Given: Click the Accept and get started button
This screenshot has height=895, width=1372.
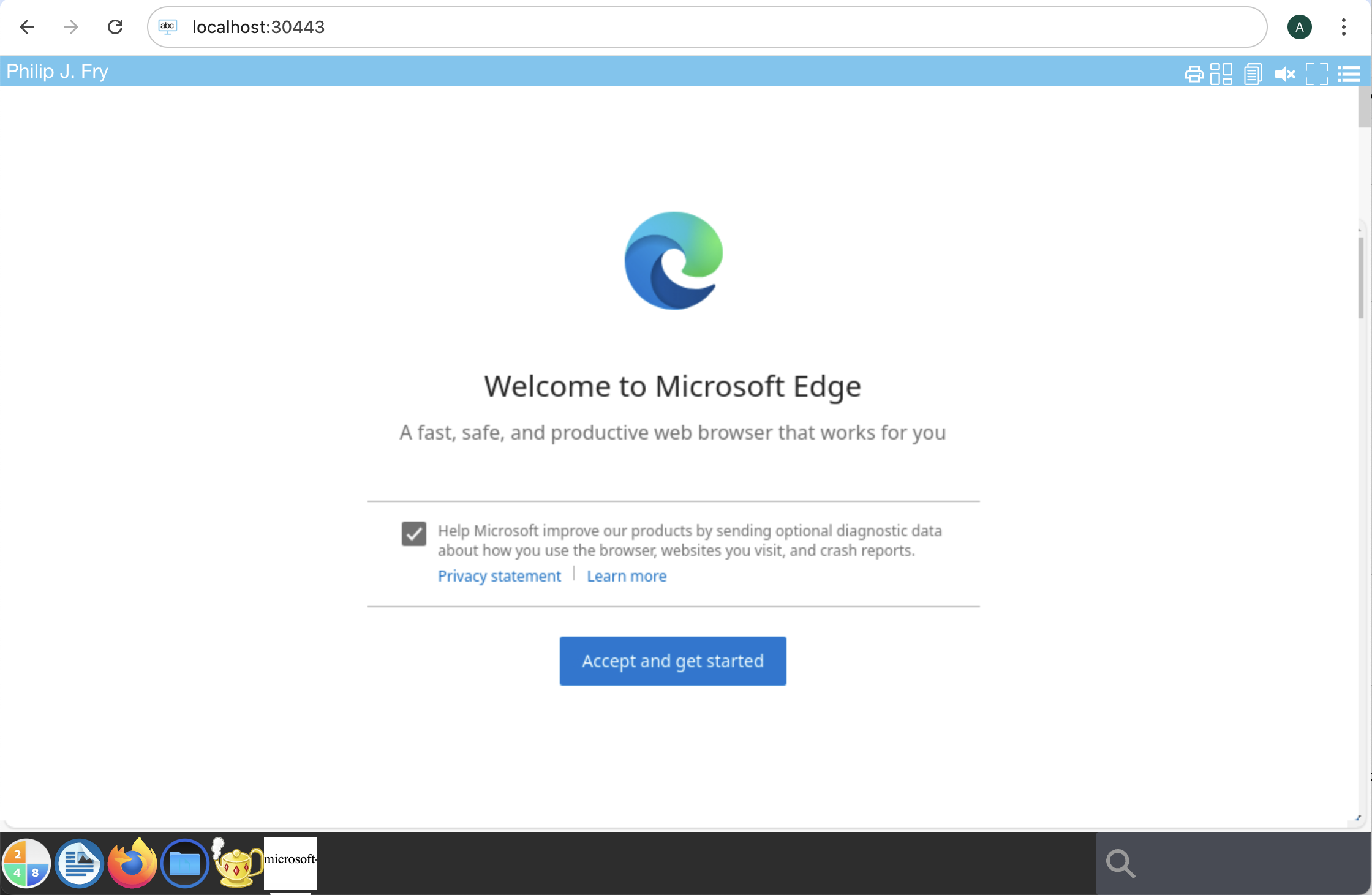Looking at the screenshot, I should [673, 661].
